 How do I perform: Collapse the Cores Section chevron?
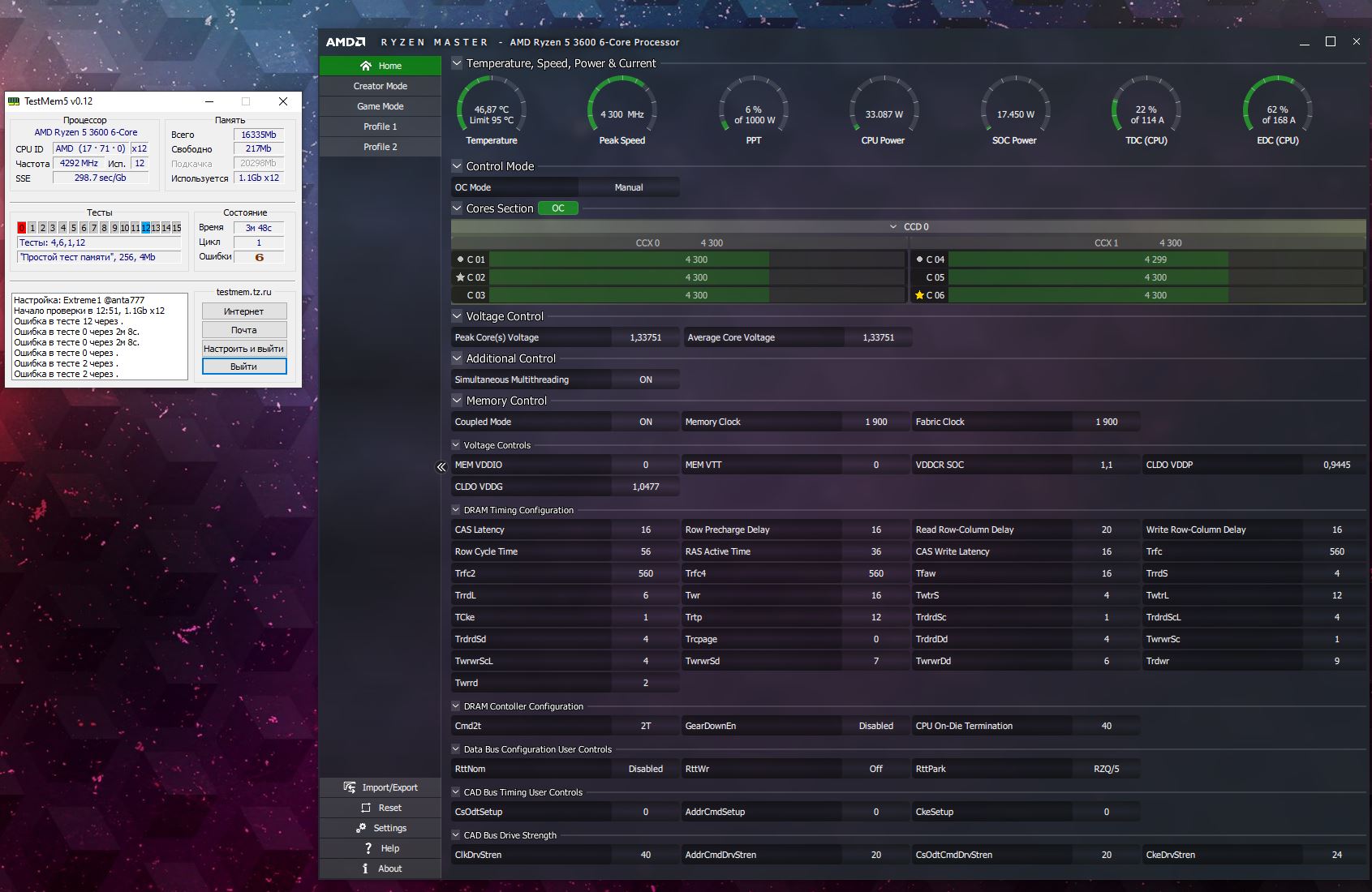tap(457, 208)
